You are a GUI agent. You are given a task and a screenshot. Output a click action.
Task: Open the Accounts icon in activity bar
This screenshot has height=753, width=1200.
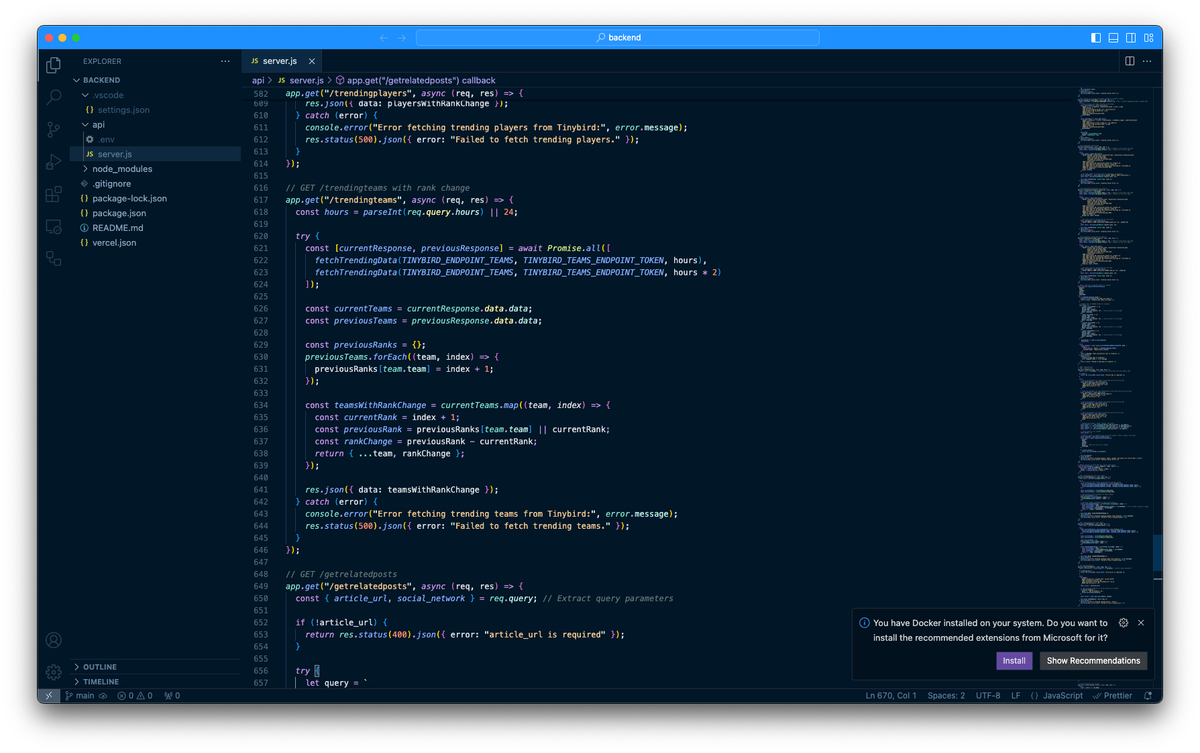53,639
